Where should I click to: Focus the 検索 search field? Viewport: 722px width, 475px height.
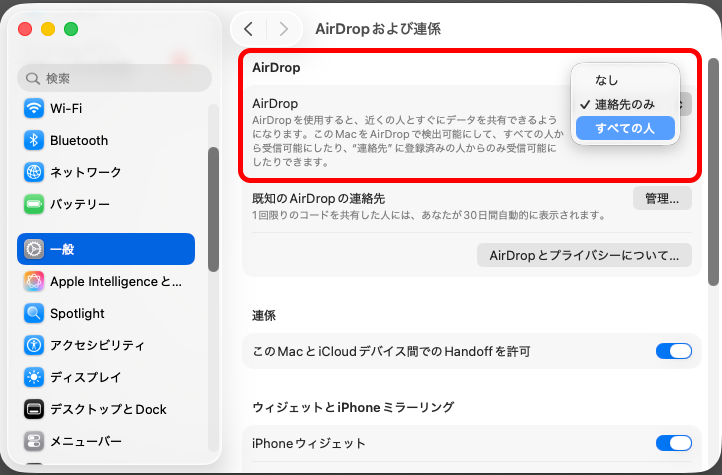(114, 78)
